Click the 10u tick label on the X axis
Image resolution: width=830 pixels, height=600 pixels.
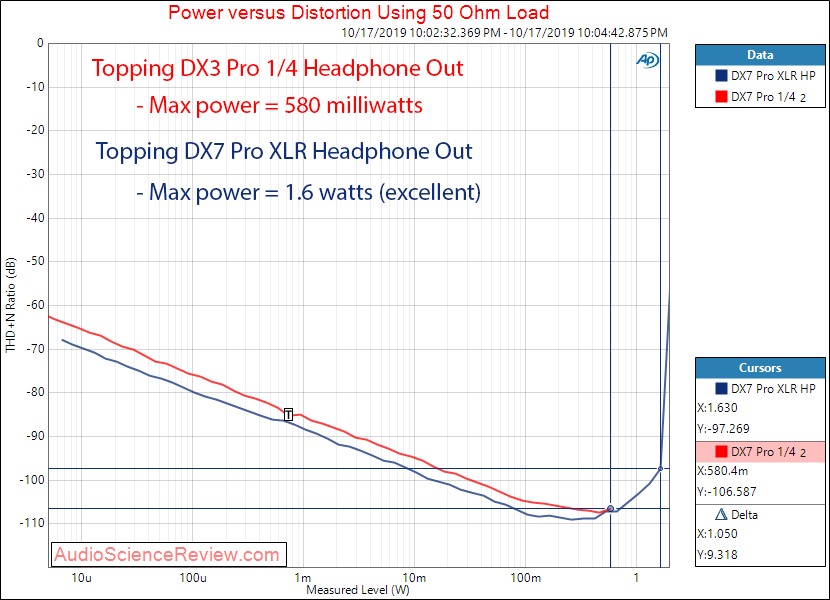point(81,578)
